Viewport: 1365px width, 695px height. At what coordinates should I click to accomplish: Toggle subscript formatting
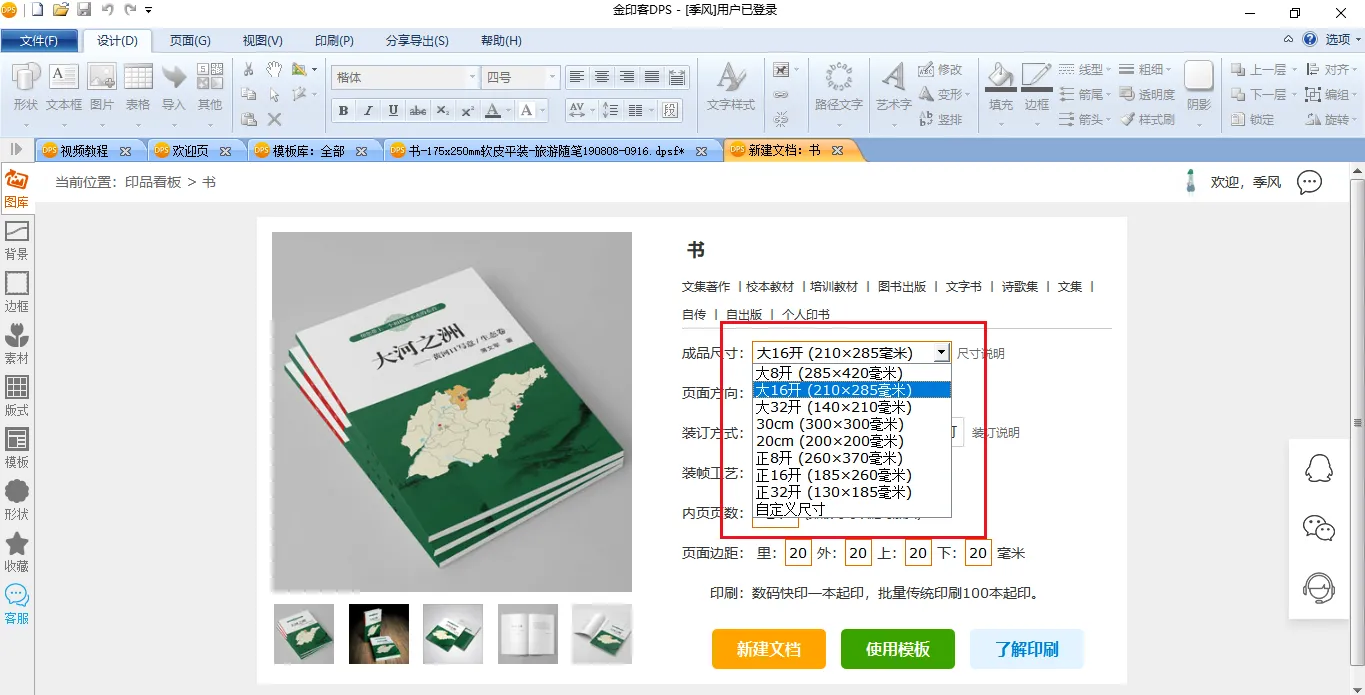(x=442, y=110)
